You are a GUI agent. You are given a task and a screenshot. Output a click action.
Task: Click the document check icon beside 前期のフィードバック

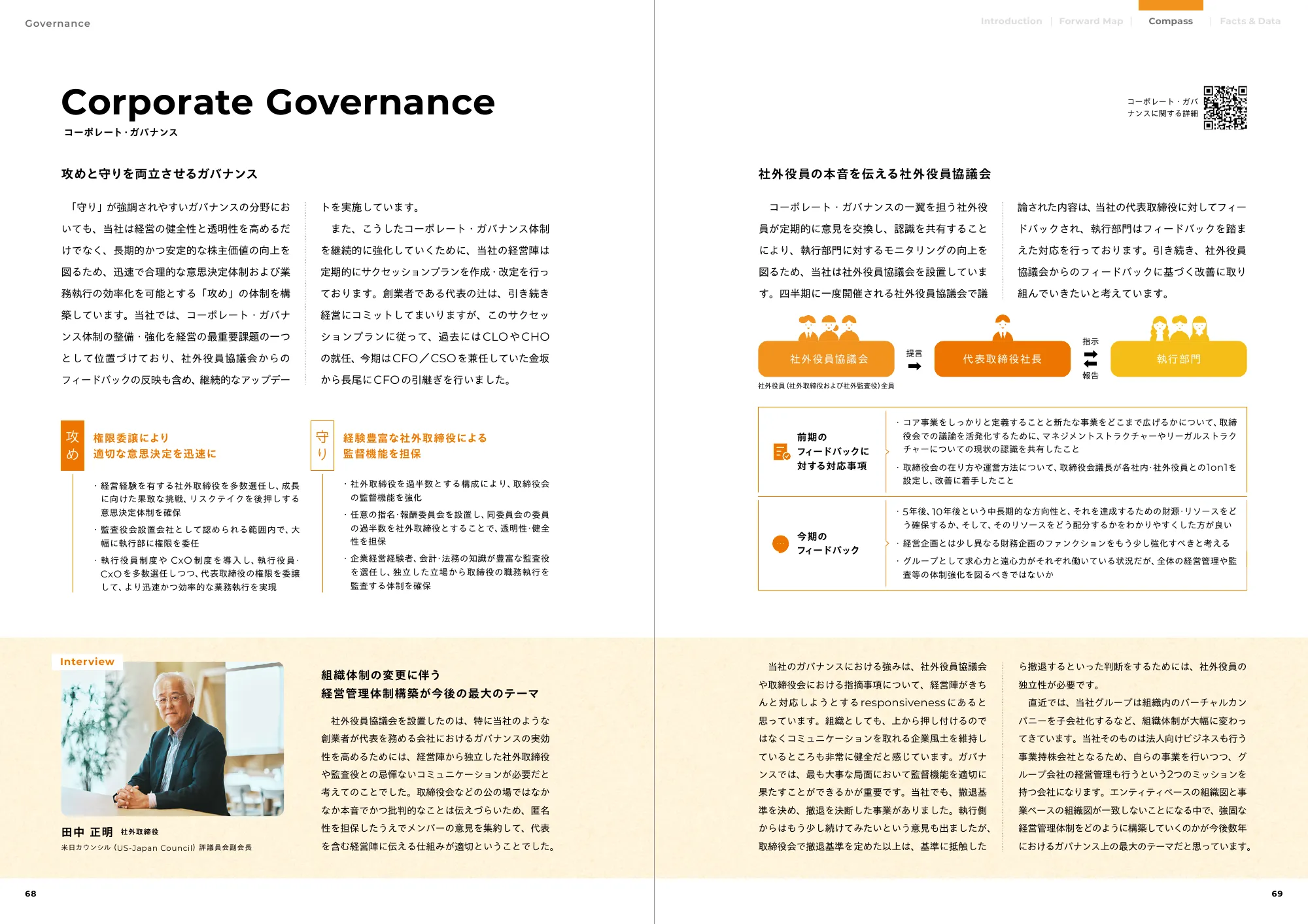782,452
